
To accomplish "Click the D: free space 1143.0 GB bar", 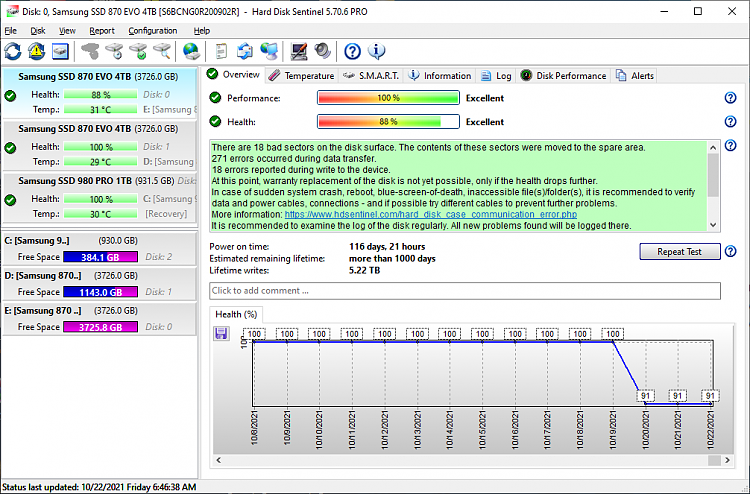I will [x=100, y=292].
